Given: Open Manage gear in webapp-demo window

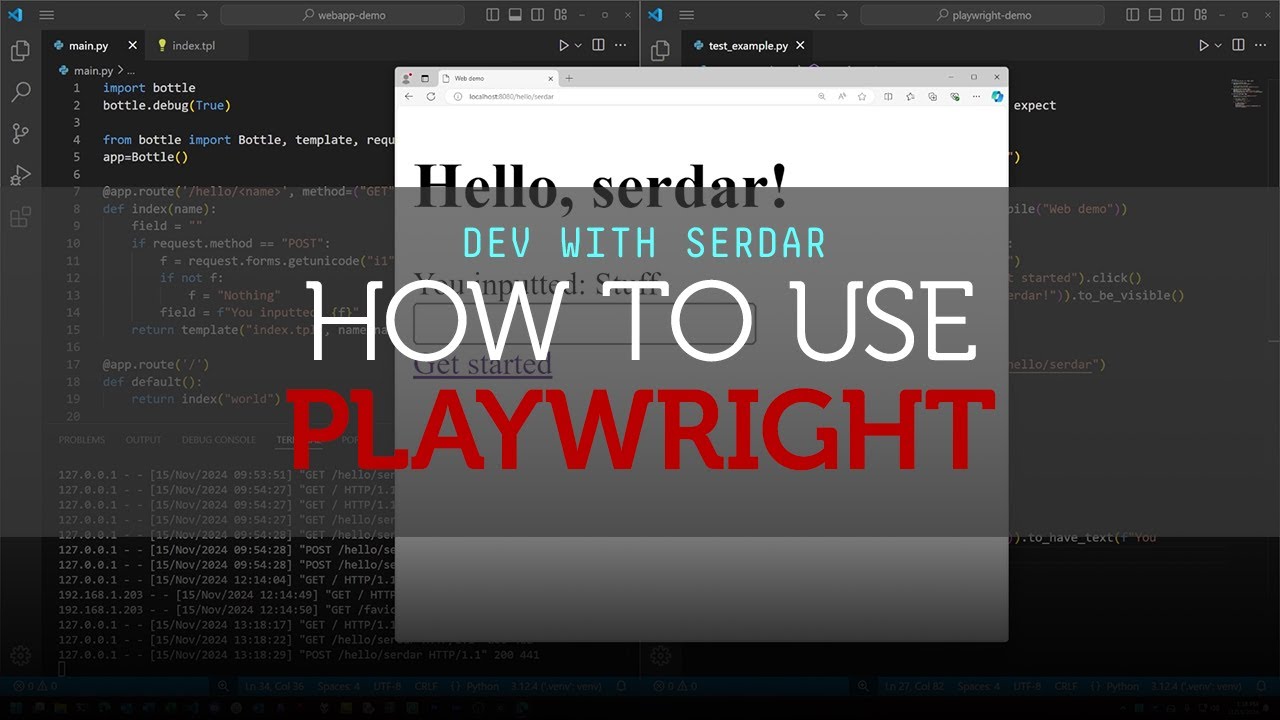Looking at the screenshot, I should pyautogui.click(x=20, y=656).
